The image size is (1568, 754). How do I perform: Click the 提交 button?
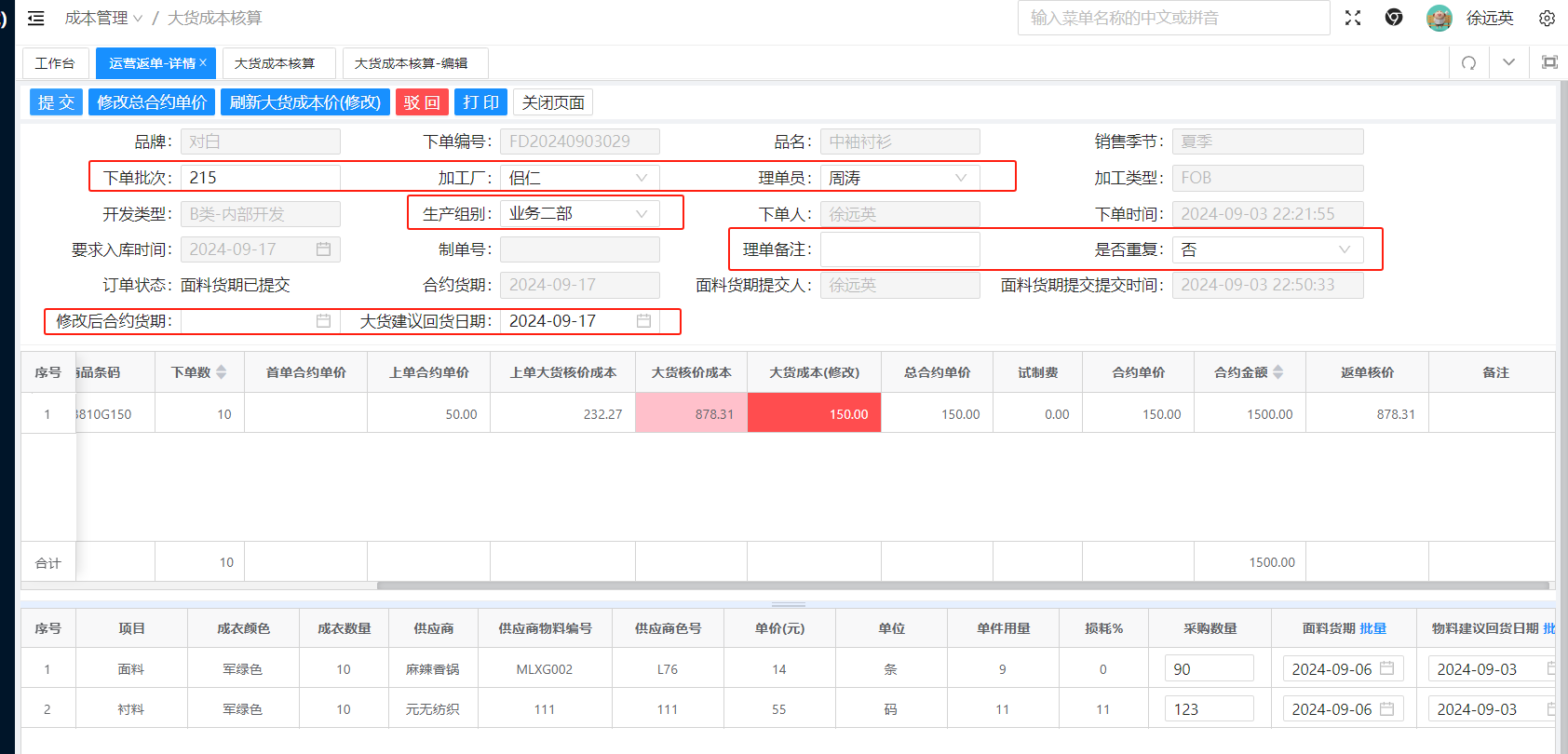tap(56, 102)
